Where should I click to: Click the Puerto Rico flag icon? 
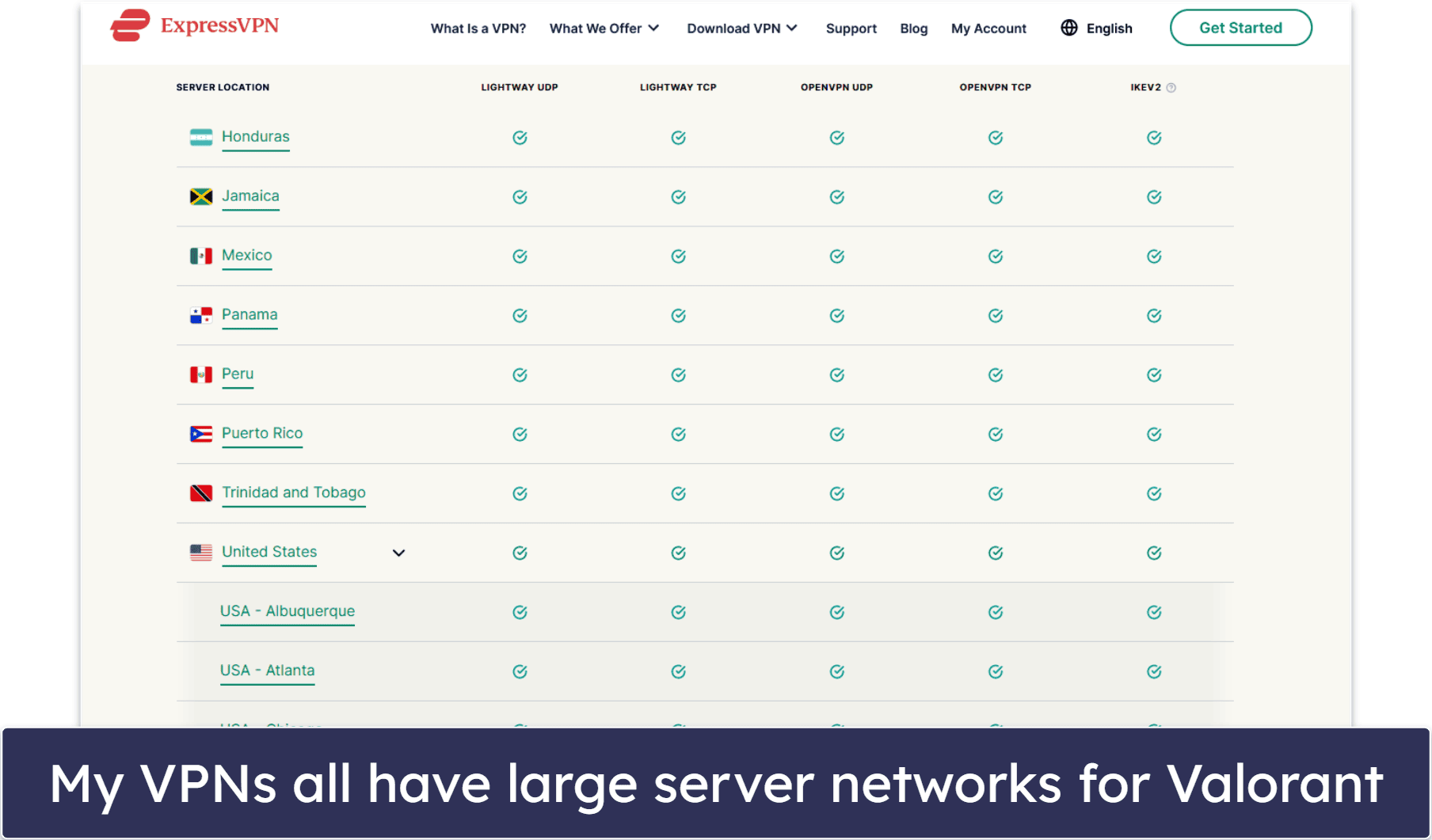click(201, 434)
